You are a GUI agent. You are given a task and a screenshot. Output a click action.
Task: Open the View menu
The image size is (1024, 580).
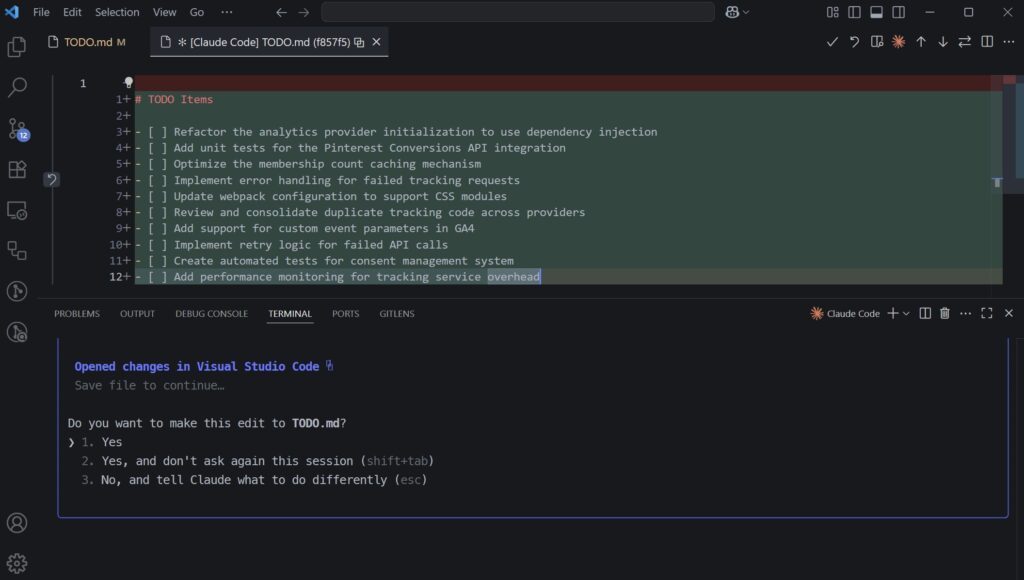click(163, 12)
